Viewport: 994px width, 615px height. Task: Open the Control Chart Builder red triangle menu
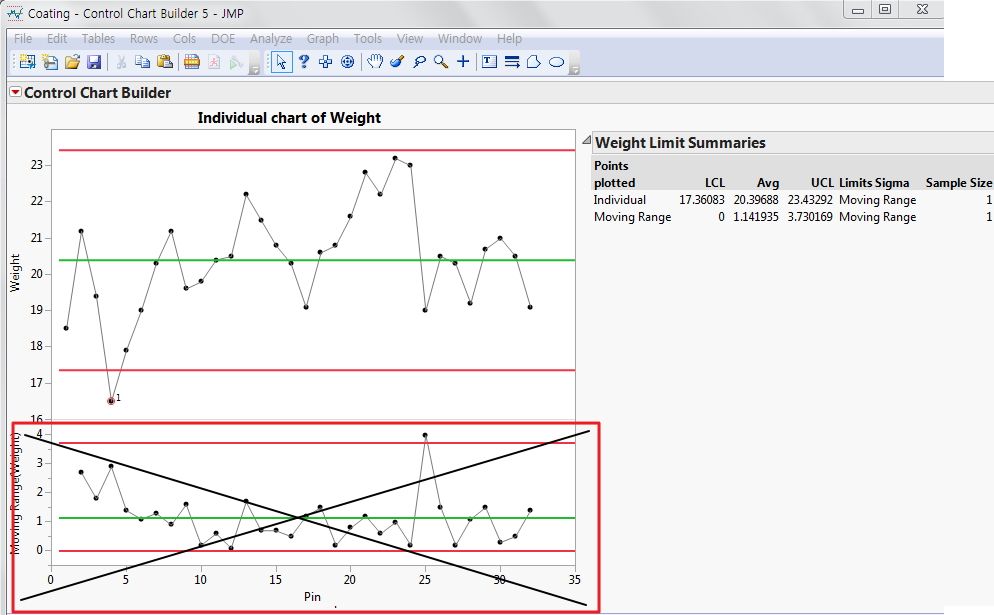[14, 92]
